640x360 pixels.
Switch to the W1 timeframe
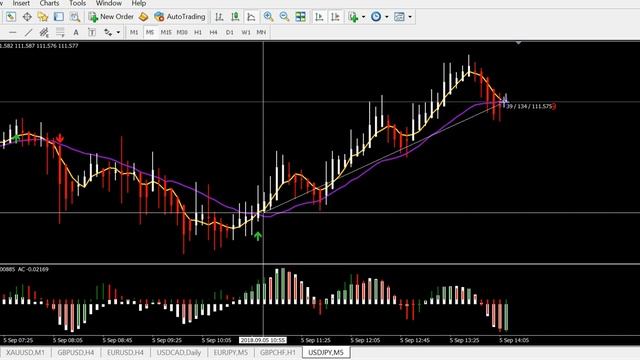click(246, 32)
